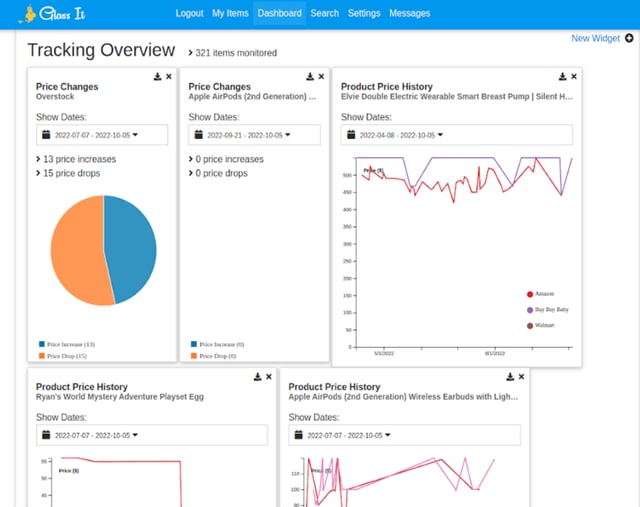Close the Overstock Price Changes widget
The width and height of the screenshot is (640, 507).
[169, 76]
